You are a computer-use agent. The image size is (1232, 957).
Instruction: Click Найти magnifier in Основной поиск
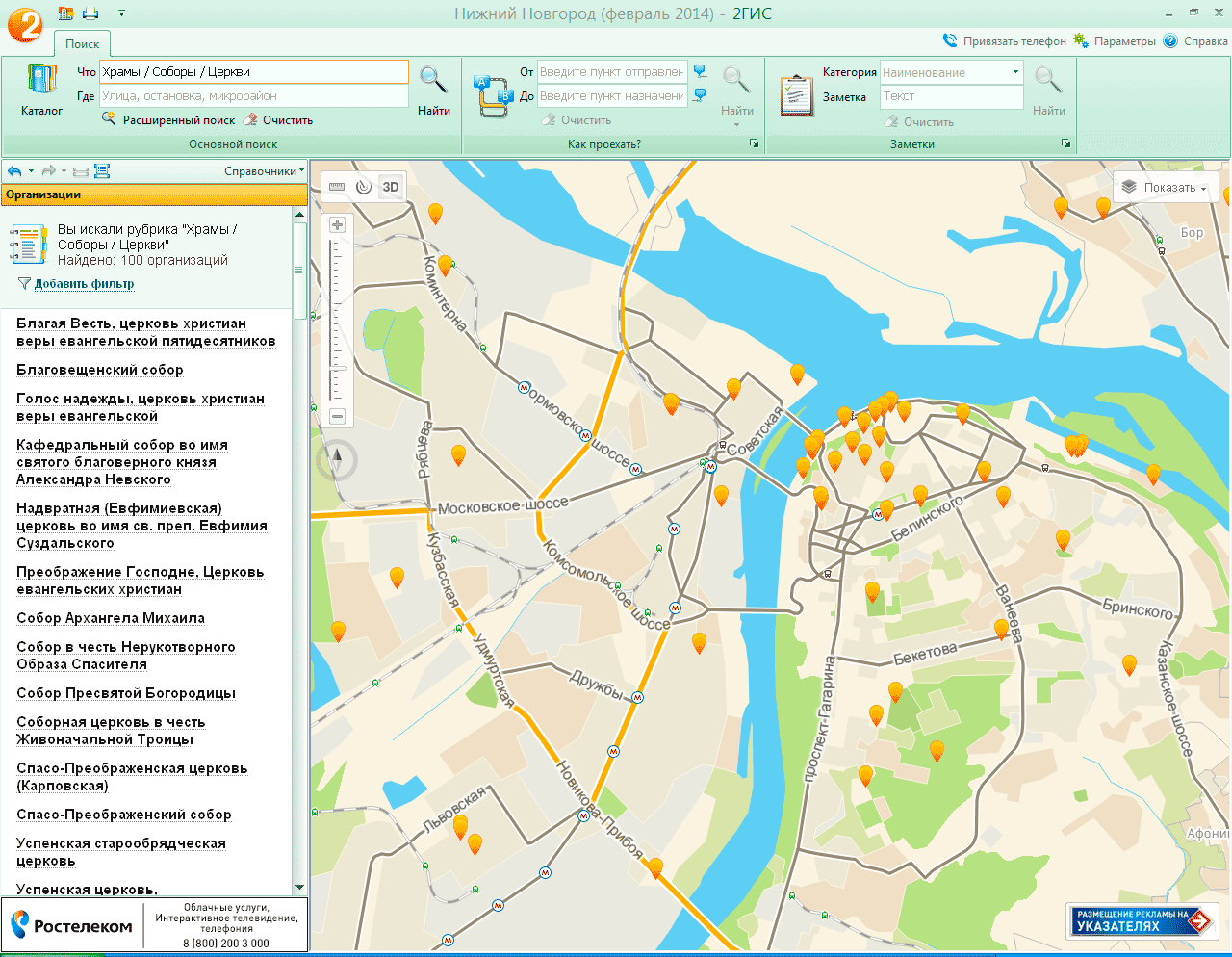click(433, 91)
